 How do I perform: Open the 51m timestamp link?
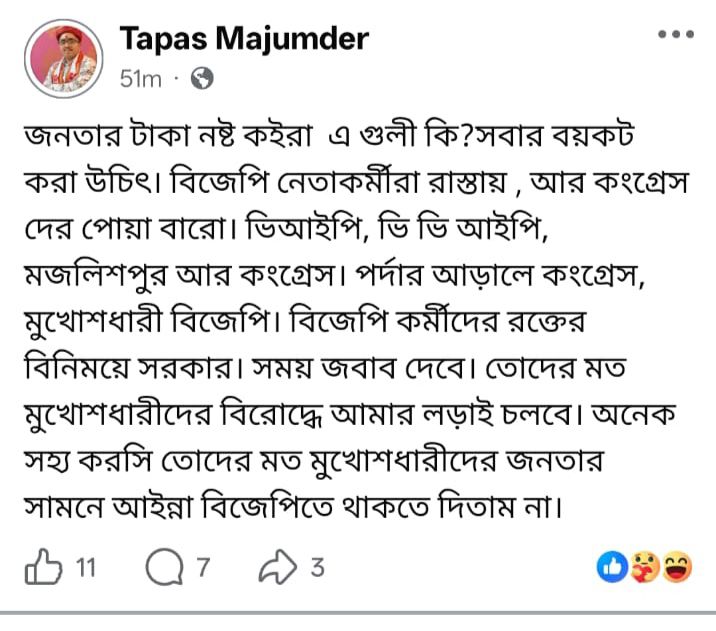tap(139, 78)
